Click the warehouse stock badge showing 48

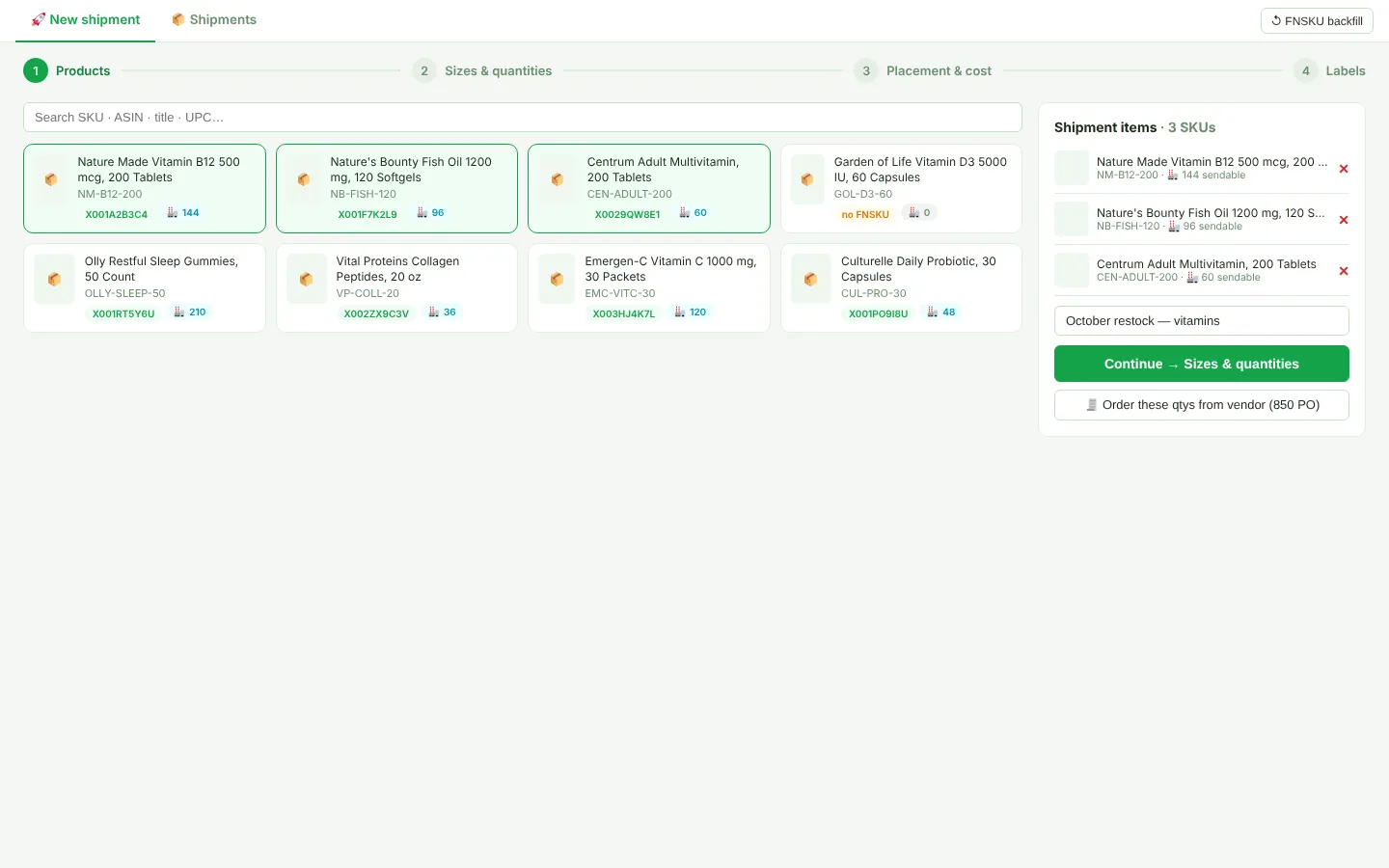[941, 312]
